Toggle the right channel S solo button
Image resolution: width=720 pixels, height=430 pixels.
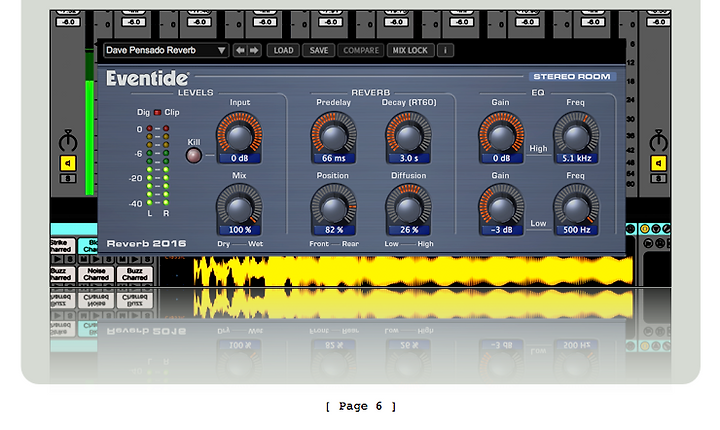658,178
